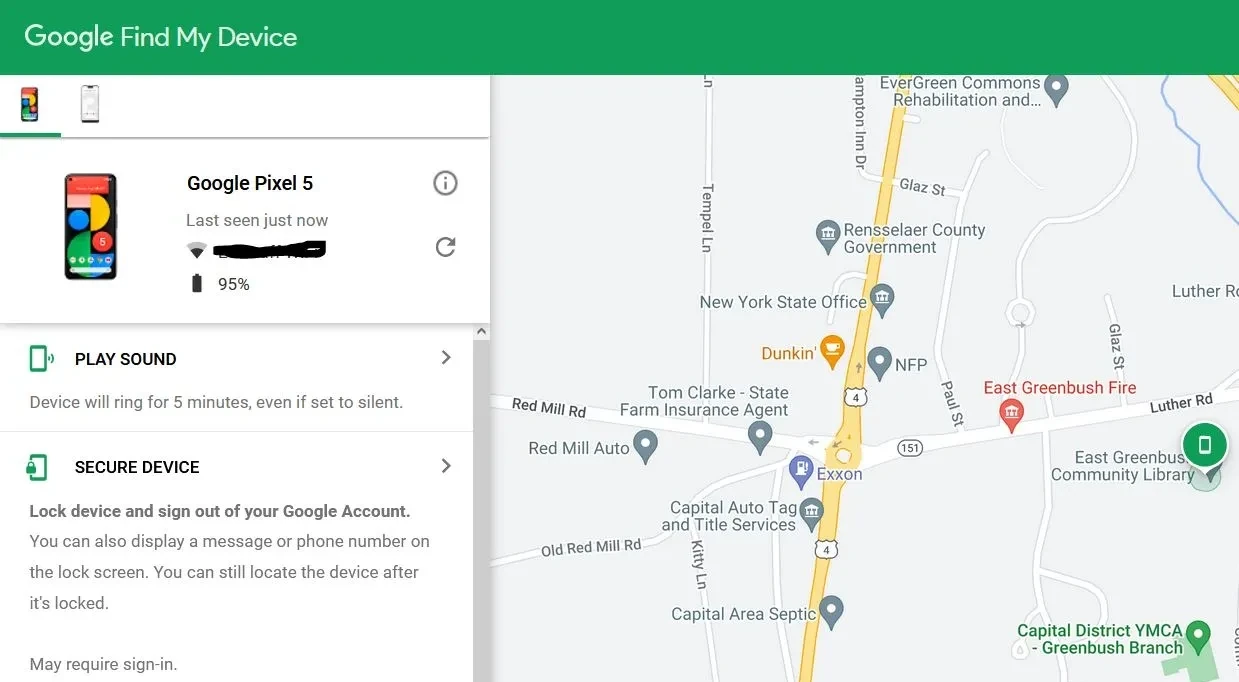
Task: Click the Route 151 shield on map
Action: tap(909, 448)
